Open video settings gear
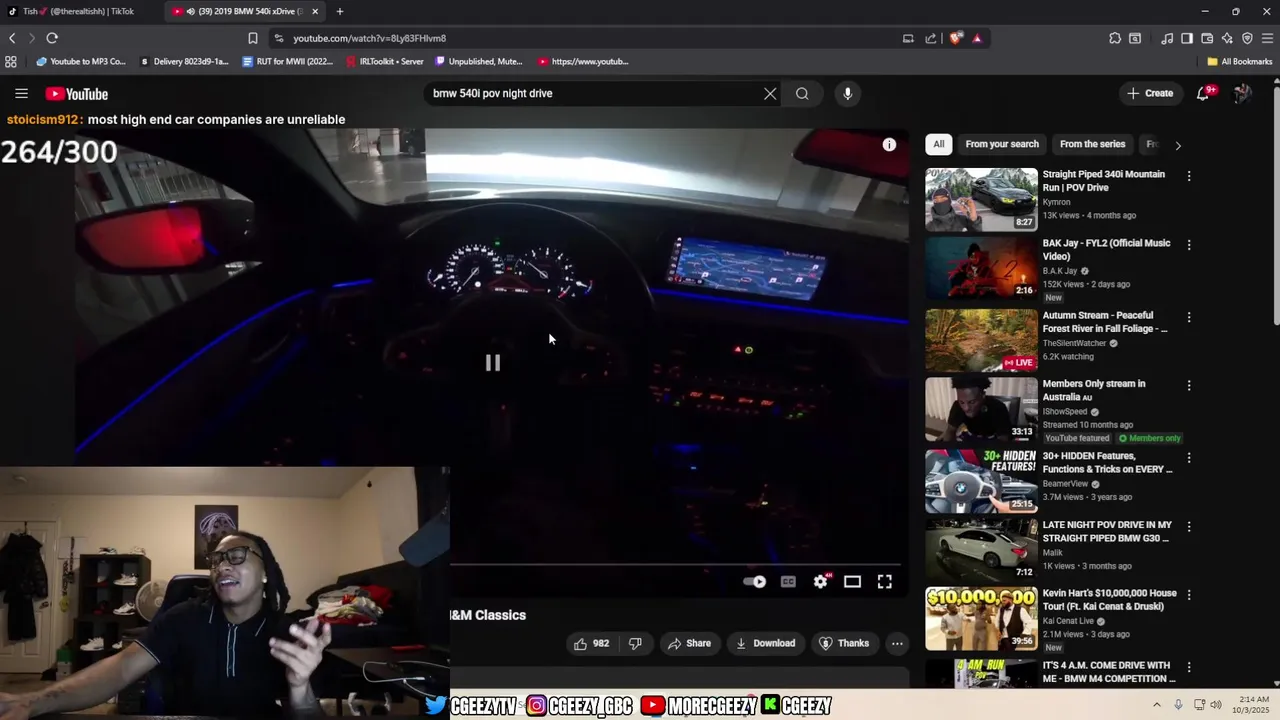The image size is (1280, 720). (x=821, y=581)
